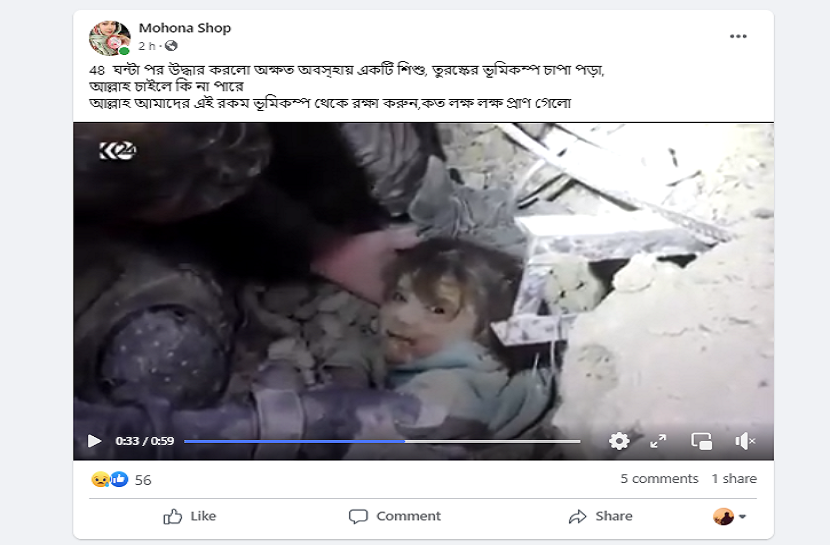Viewport: 830px width, 545px height.
Task: View the 5 comments
Action: click(x=659, y=478)
